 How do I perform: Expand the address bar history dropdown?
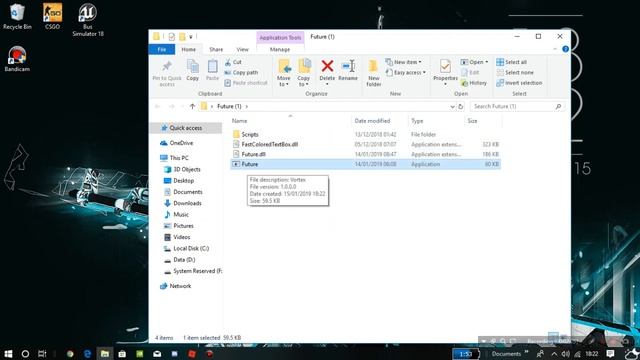click(452, 107)
